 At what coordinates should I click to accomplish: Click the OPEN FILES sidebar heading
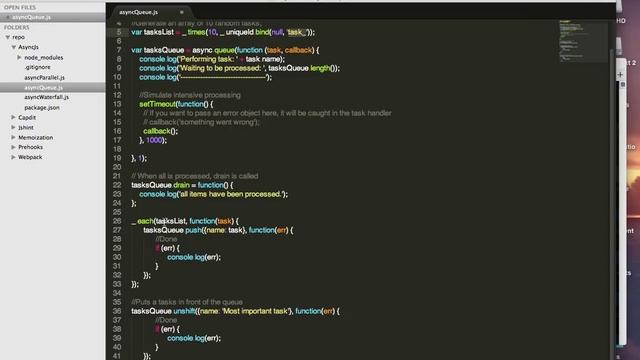point(20,7)
